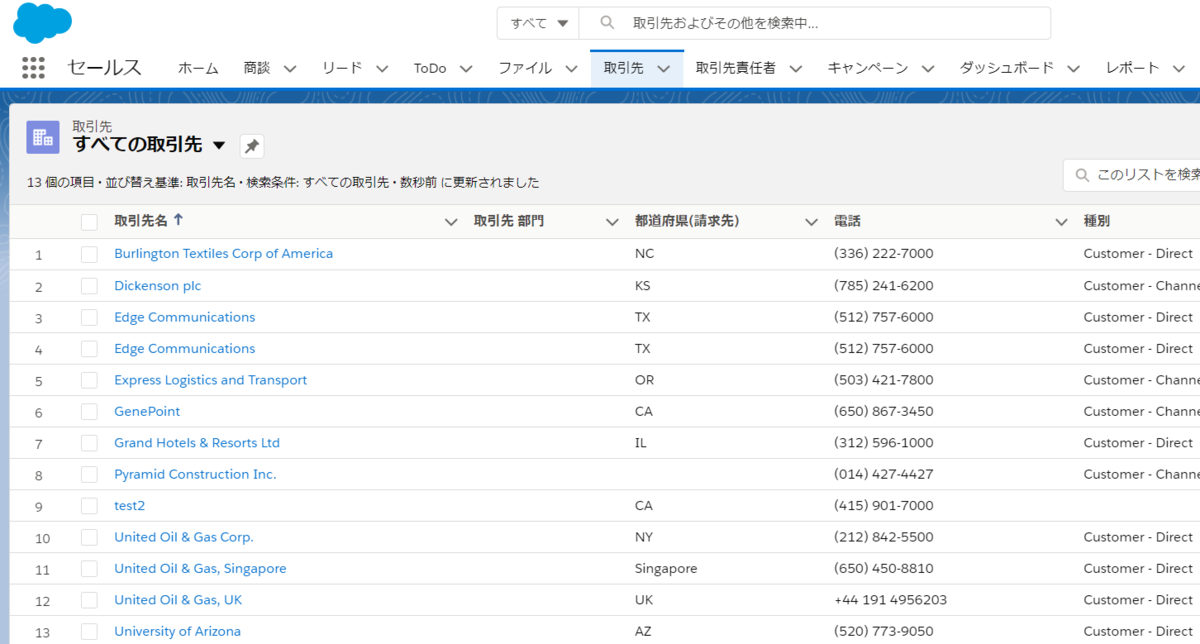Check the GenePoint row checkbox
1200x644 pixels.
pyautogui.click(x=89, y=412)
